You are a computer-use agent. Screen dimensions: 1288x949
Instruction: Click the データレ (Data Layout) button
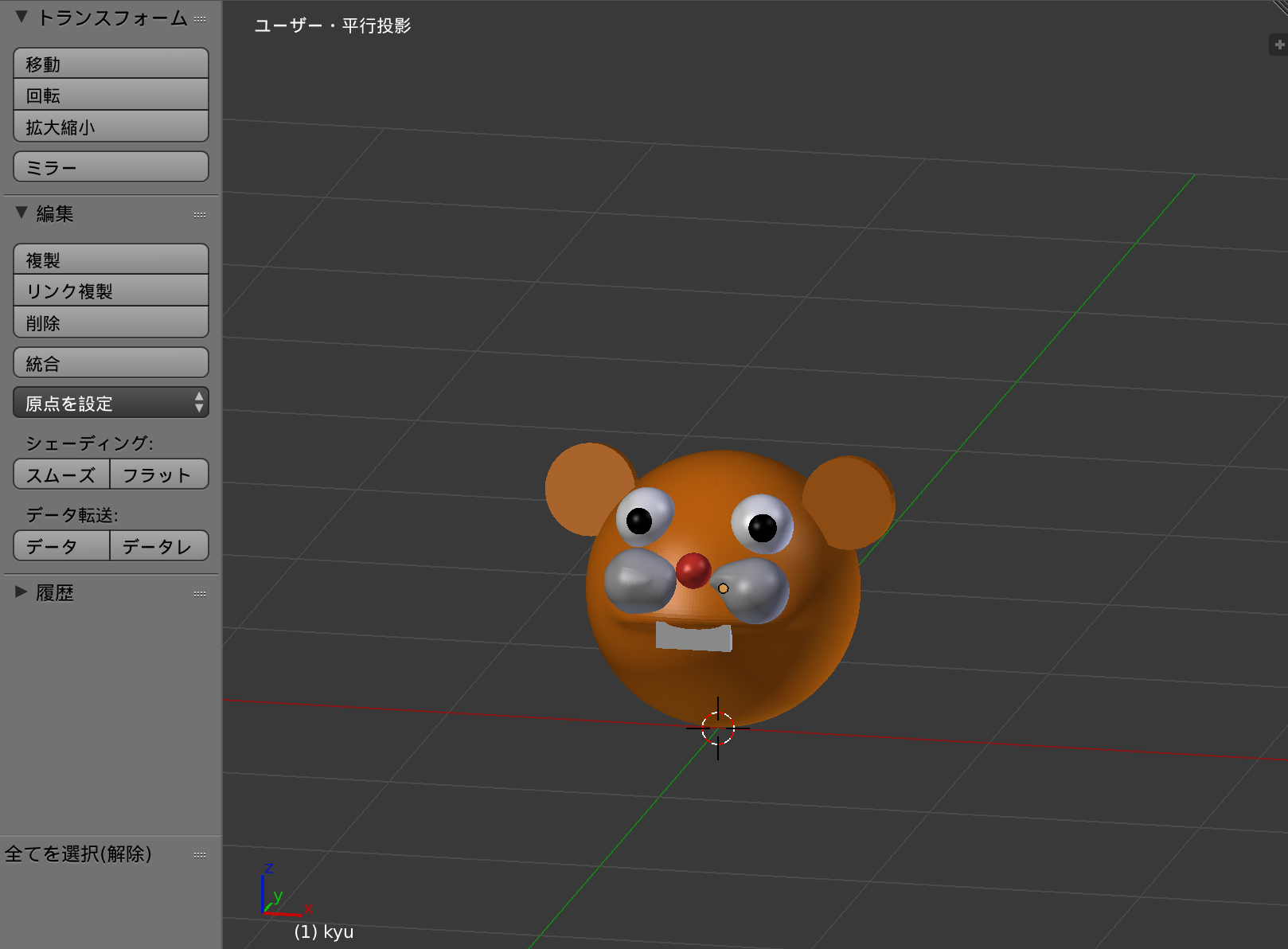[x=159, y=546]
